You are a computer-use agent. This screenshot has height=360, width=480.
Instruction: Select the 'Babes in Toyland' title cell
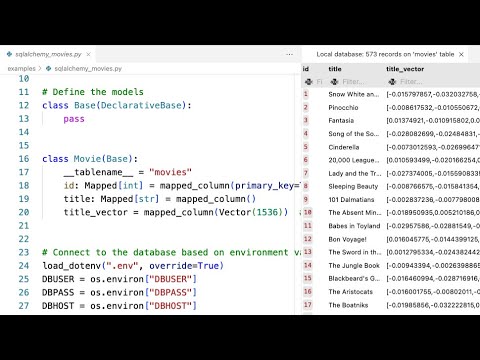354,226
